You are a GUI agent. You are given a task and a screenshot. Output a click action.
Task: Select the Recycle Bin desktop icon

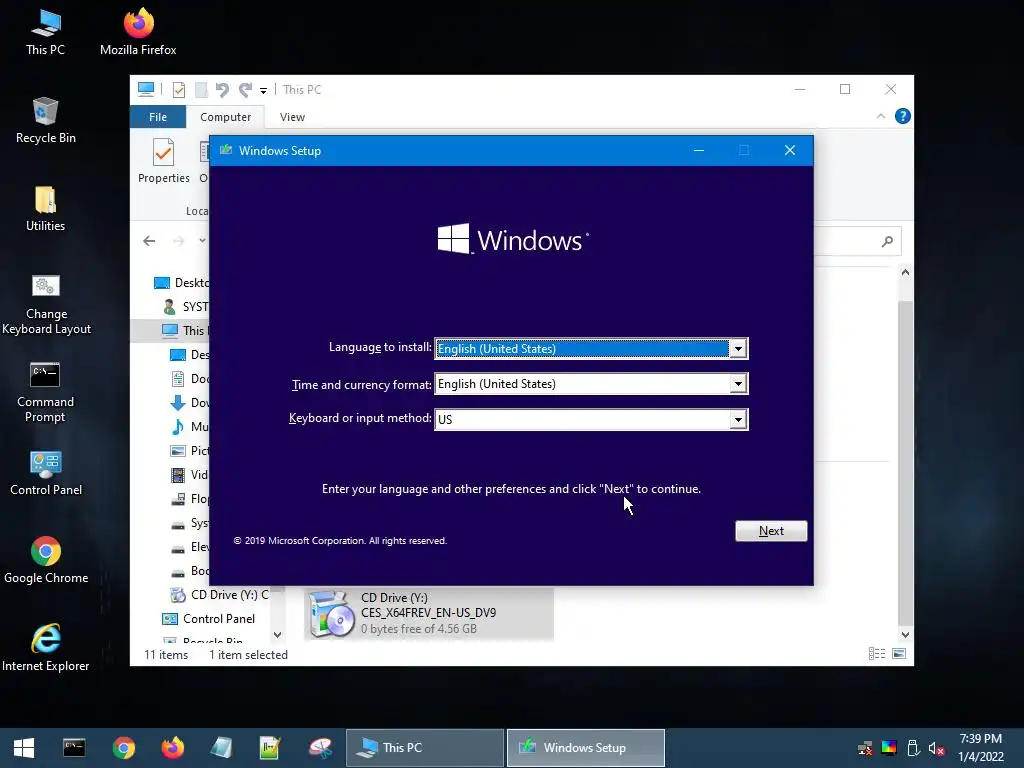click(x=45, y=121)
